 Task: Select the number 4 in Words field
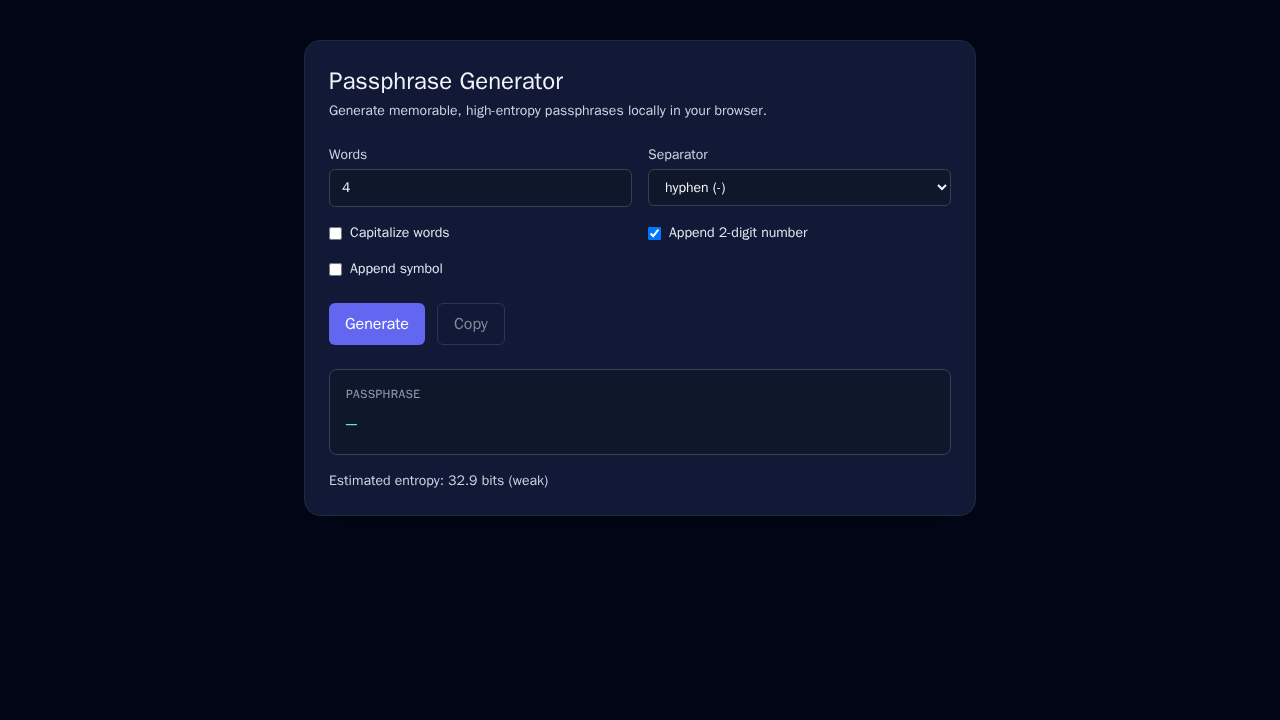click(347, 187)
